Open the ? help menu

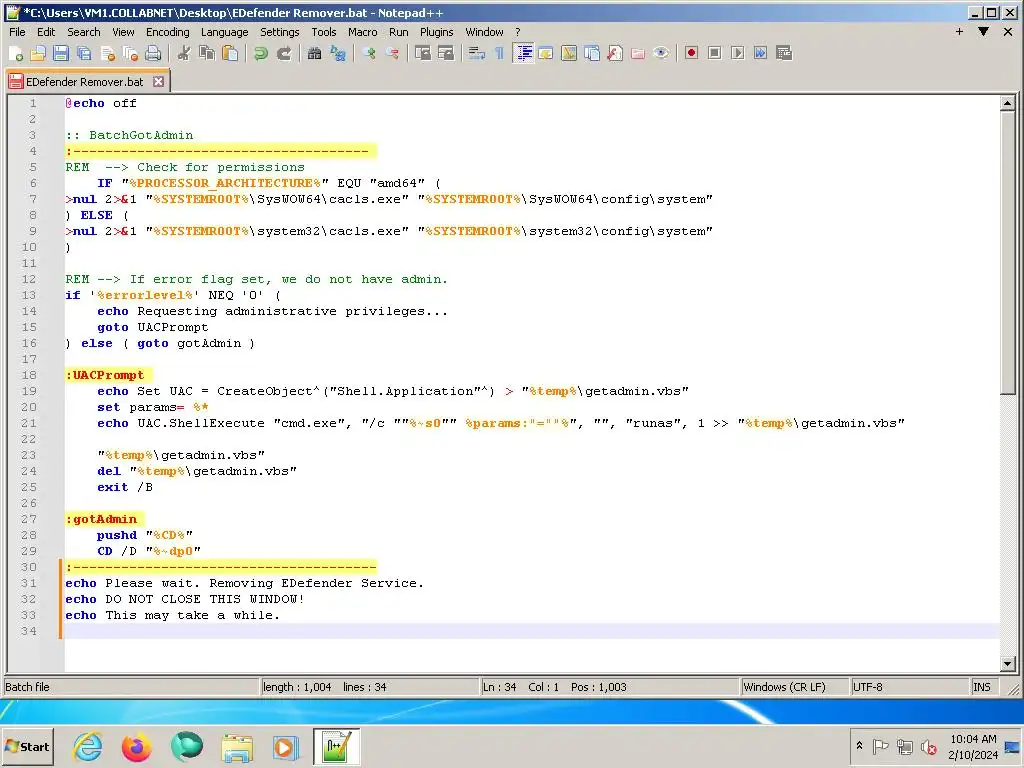click(518, 32)
